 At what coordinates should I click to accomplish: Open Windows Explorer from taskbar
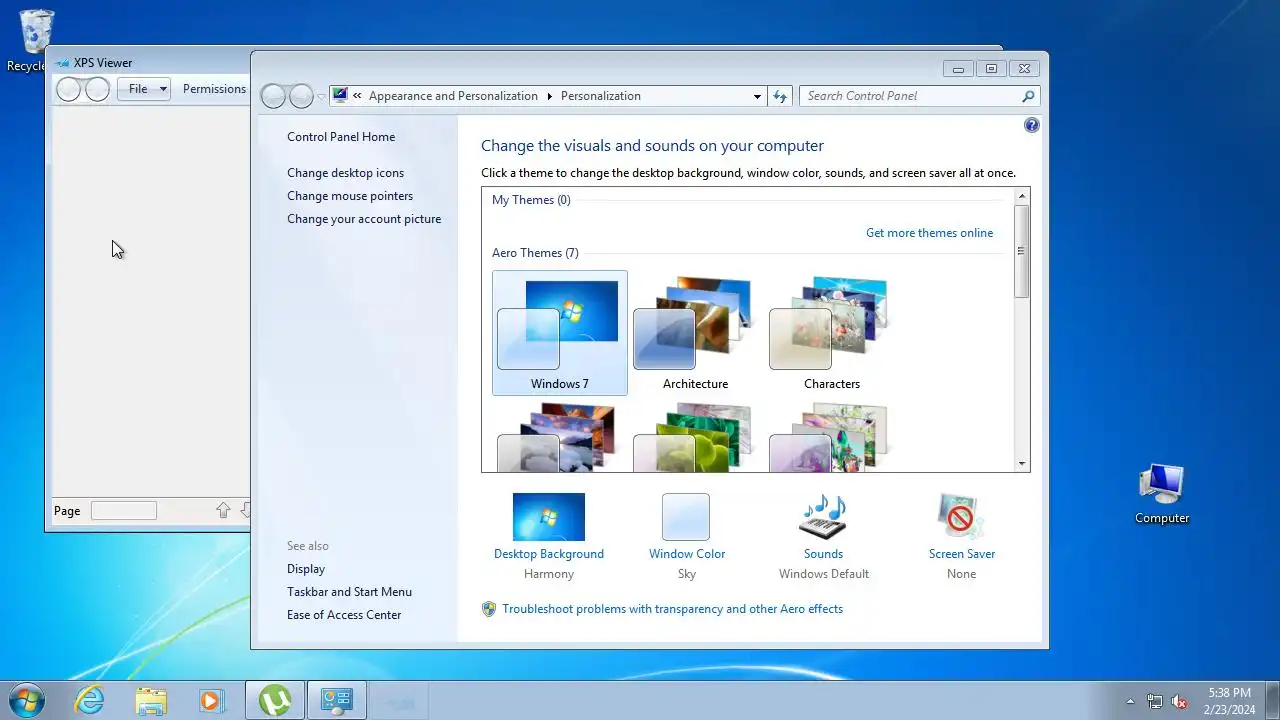click(151, 701)
